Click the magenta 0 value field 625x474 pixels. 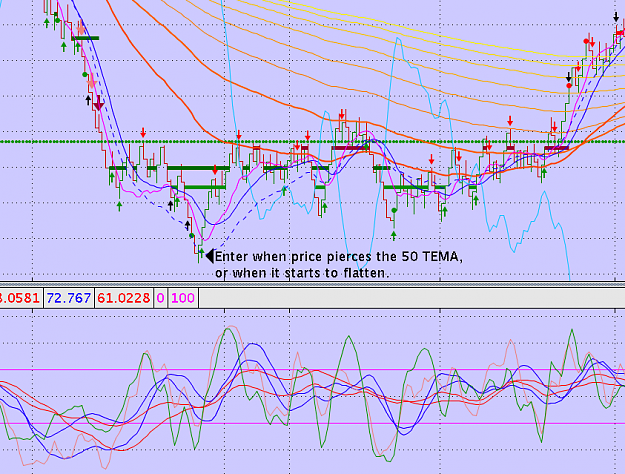pos(160,298)
